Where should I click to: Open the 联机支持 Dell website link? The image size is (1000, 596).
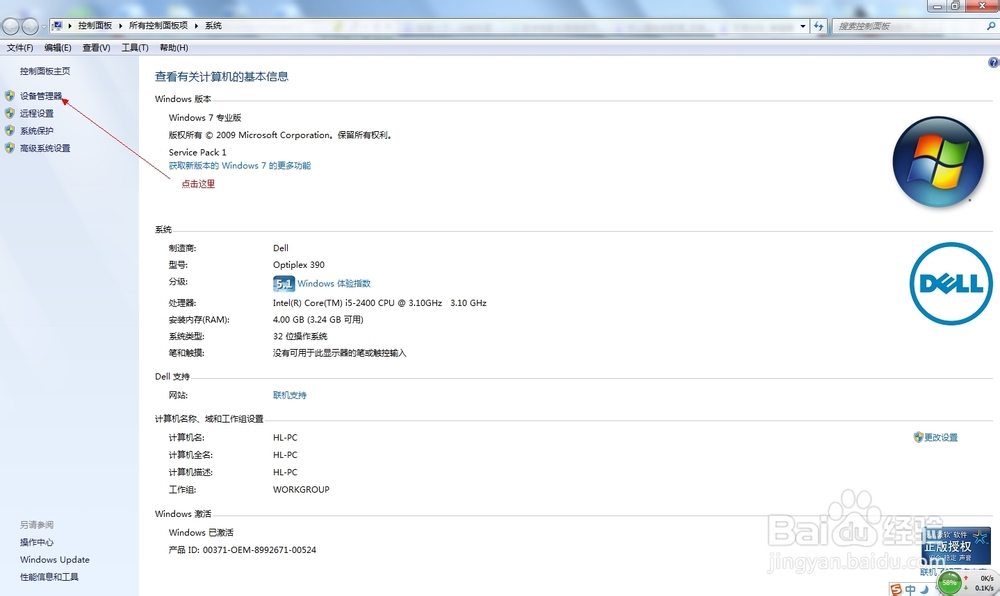coord(290,395)
